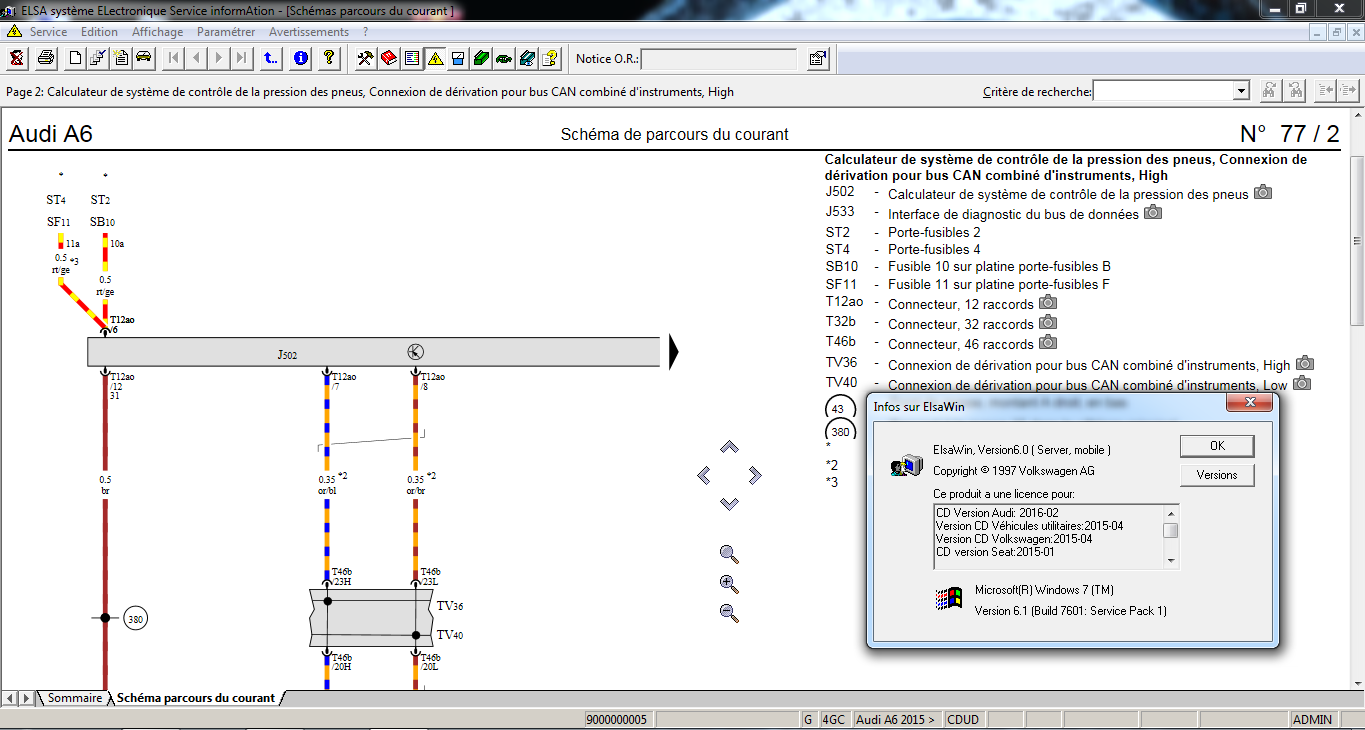The height and width of the screenshot is (730, 1365).
Task: Click the red book toolbar icon
Action: [x=388, y=58]
